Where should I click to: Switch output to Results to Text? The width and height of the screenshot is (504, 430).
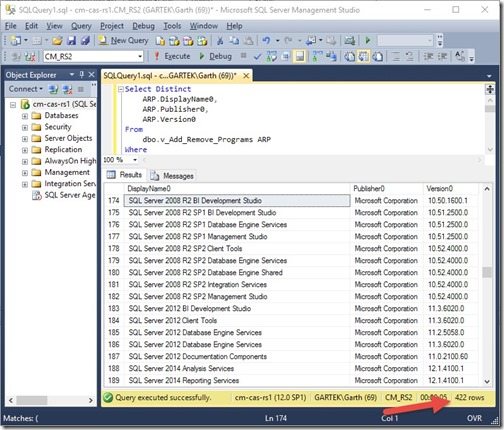(349, 56)
